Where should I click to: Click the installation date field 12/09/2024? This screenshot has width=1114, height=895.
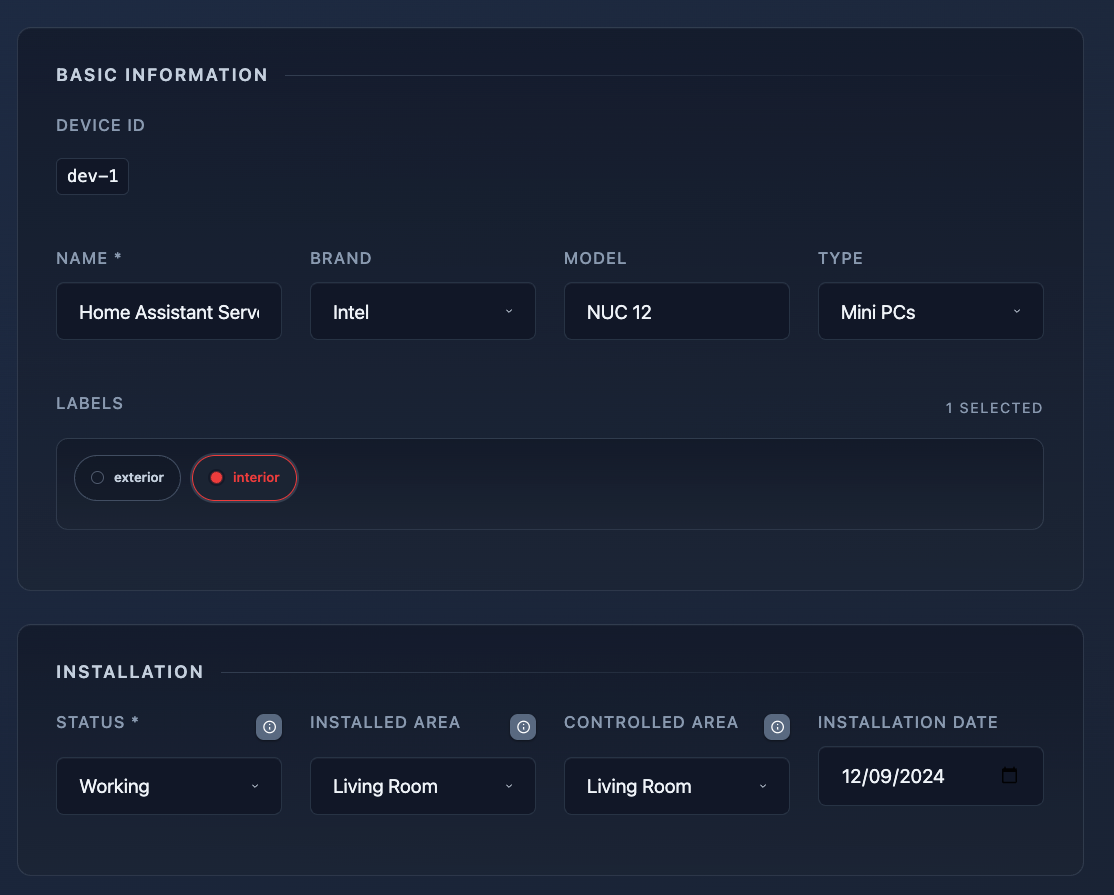(931, 776)
